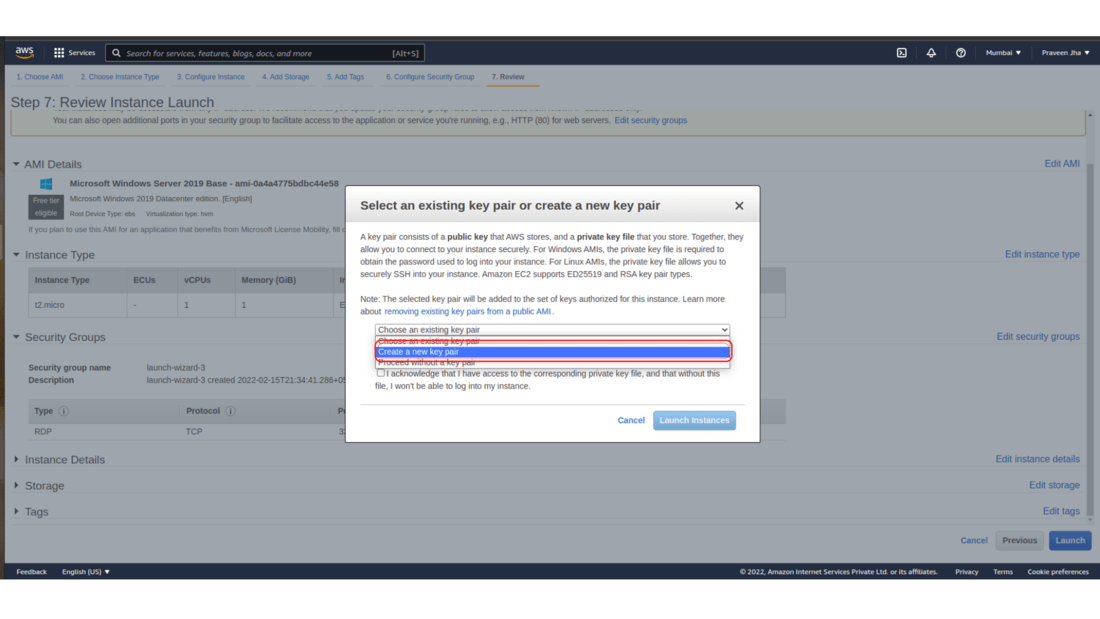Image resolution: width=1100 pixels, height=619 pixels.
Task: Go to step 5. Add Tags
Action: point(345,77)
